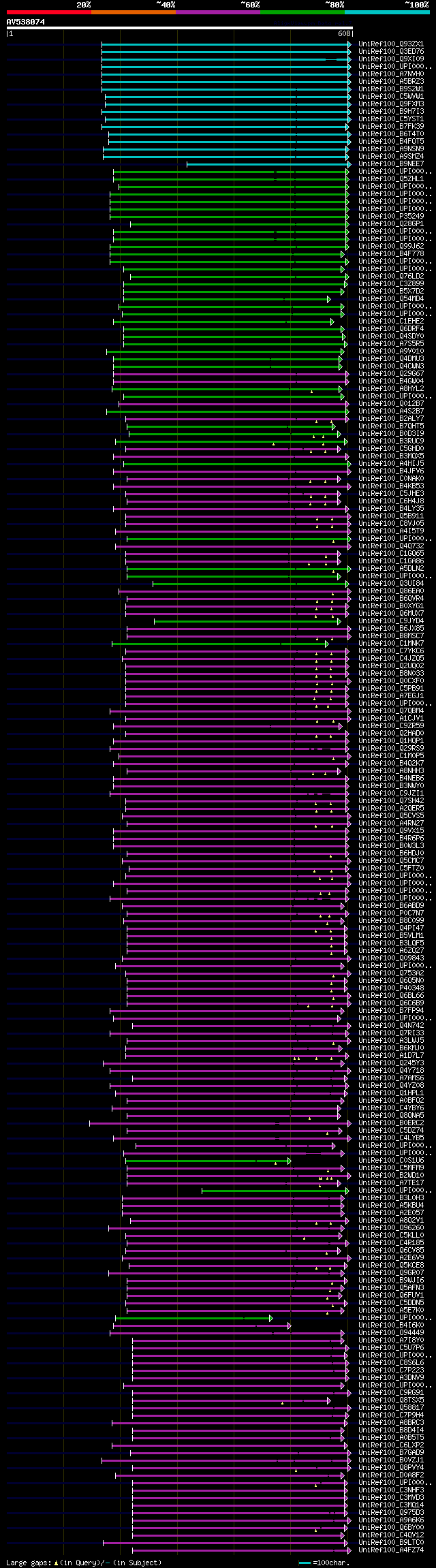Screen dimensions: 436x1568
Task: Click the red 20% identity legend segment
Action: click(49, 12)
